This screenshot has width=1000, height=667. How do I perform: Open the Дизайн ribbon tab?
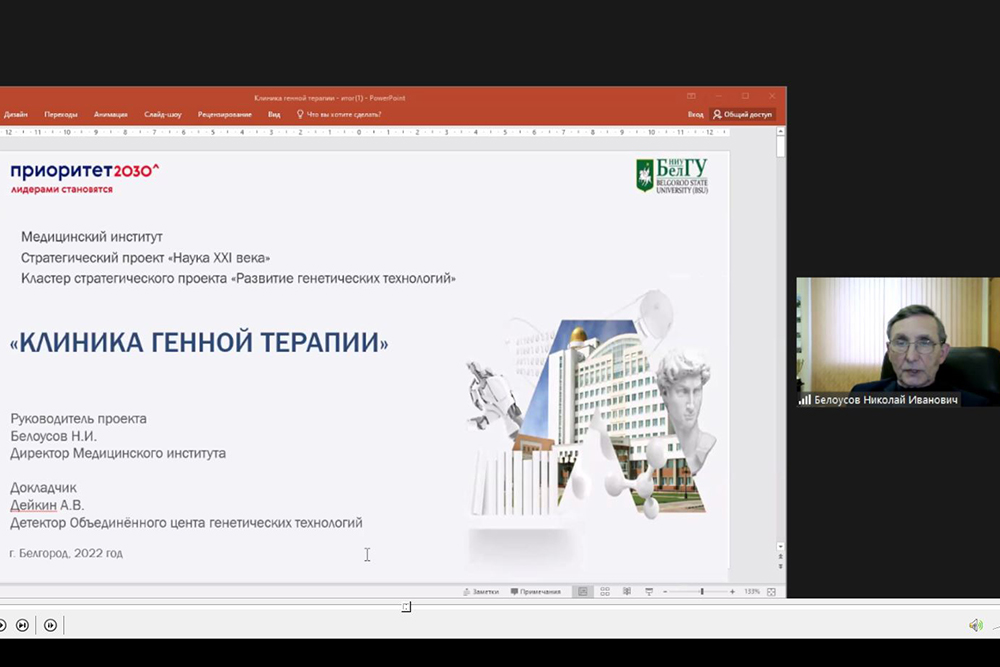tap(15, 115)
